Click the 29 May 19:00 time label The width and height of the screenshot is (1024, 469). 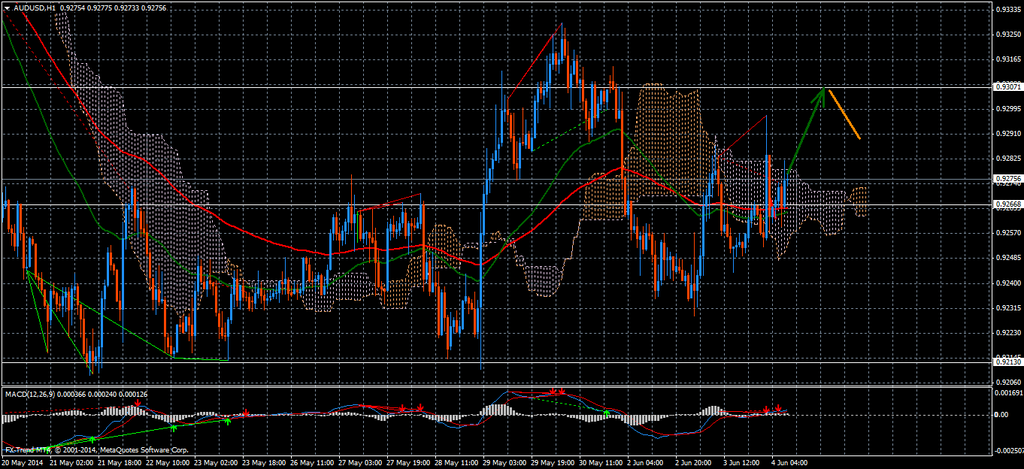pos(551,463)
